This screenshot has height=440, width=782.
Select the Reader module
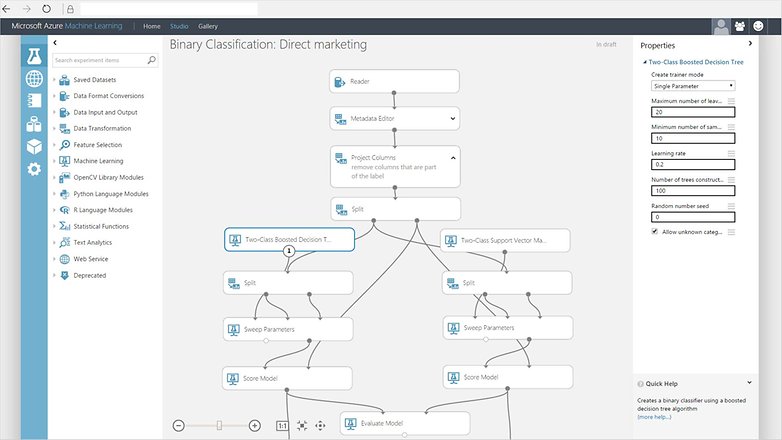pyautogui.click(x=394, y=81)
